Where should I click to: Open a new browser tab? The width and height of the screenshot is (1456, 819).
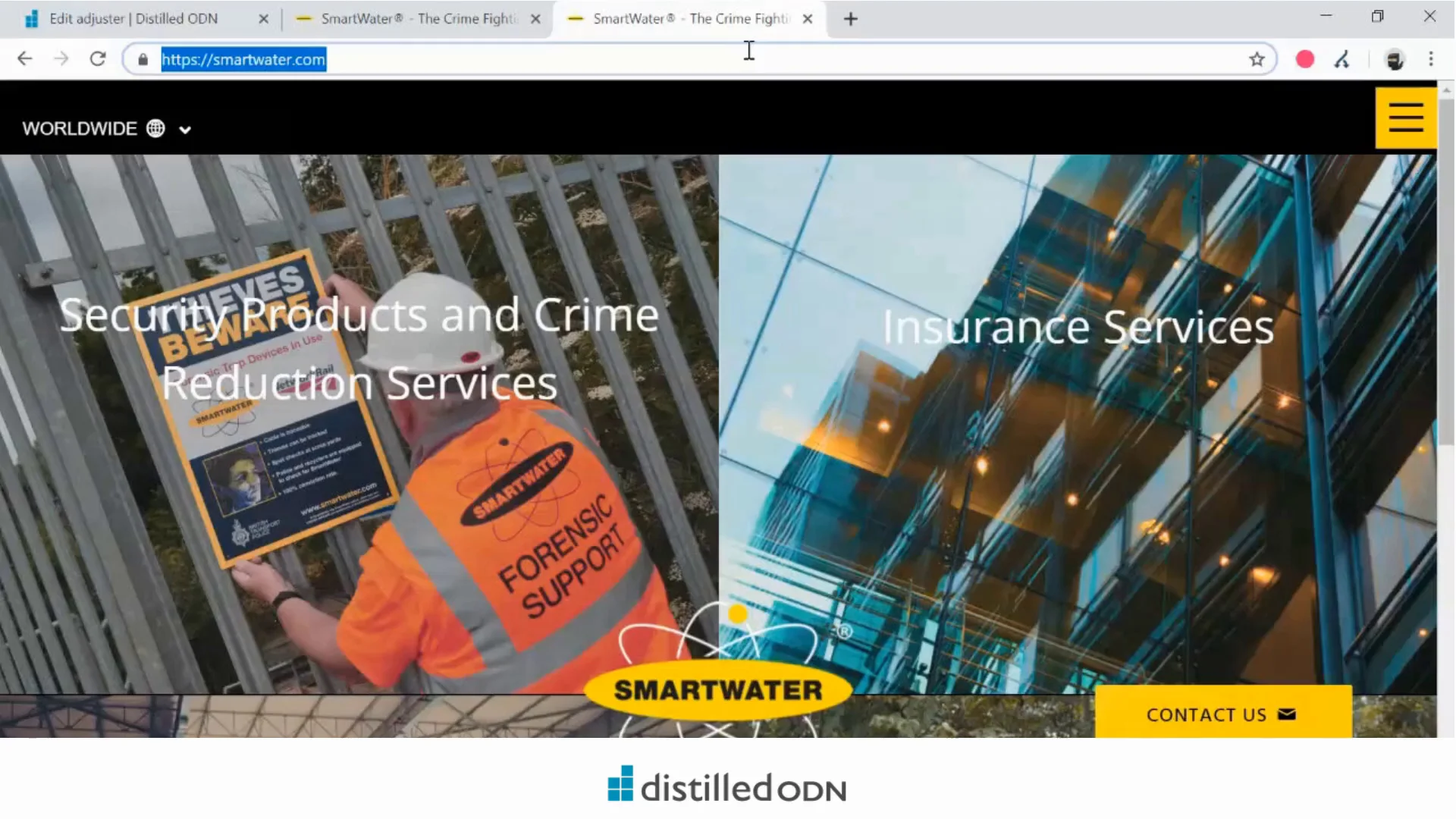click(850, 19)
